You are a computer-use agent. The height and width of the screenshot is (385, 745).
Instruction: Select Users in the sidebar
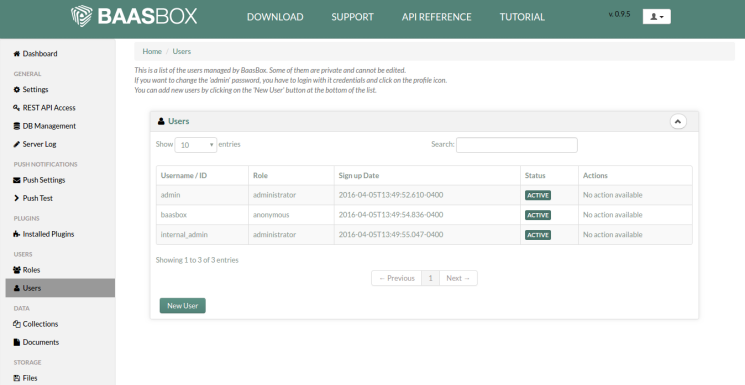pyautogui.click(x=60, y=288)
